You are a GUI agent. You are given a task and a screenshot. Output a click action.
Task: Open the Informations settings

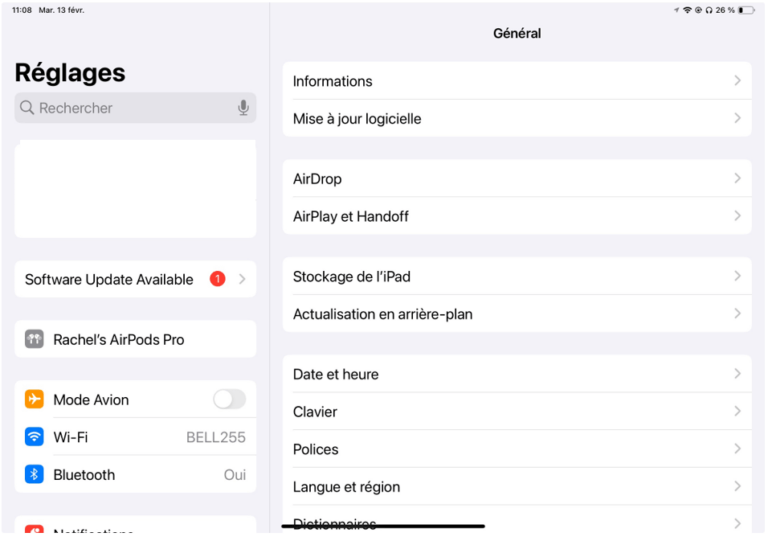[x=517, y=81]
